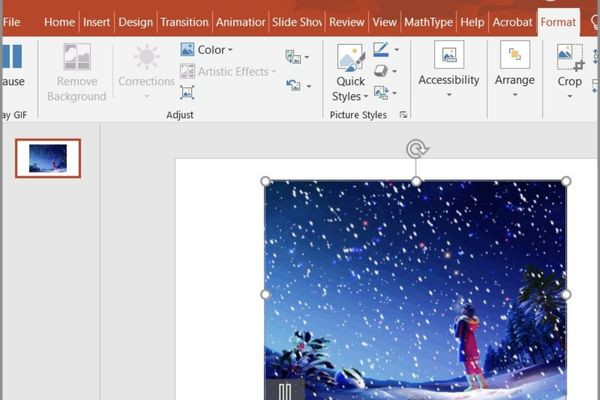Select the Picture Format tab
This screenshot has width=600, height=400.
(558, 22)
